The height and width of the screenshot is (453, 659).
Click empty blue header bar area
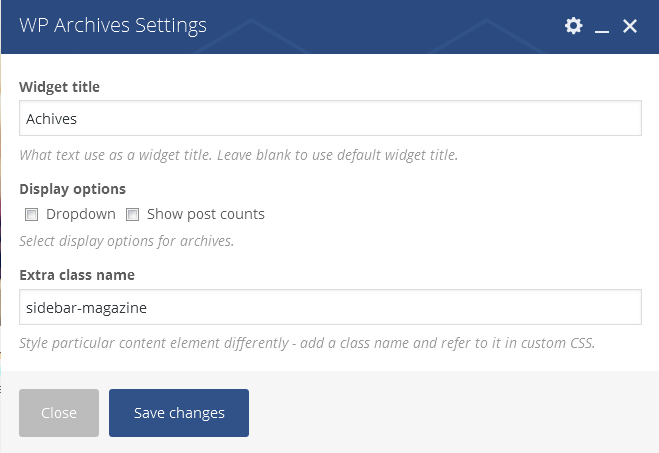tap(378, 26)
